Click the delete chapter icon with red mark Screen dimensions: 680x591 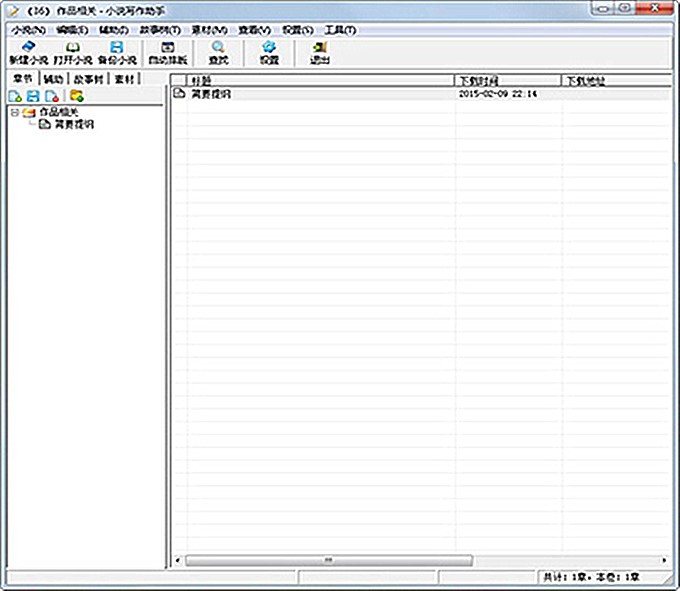point(52,96)
